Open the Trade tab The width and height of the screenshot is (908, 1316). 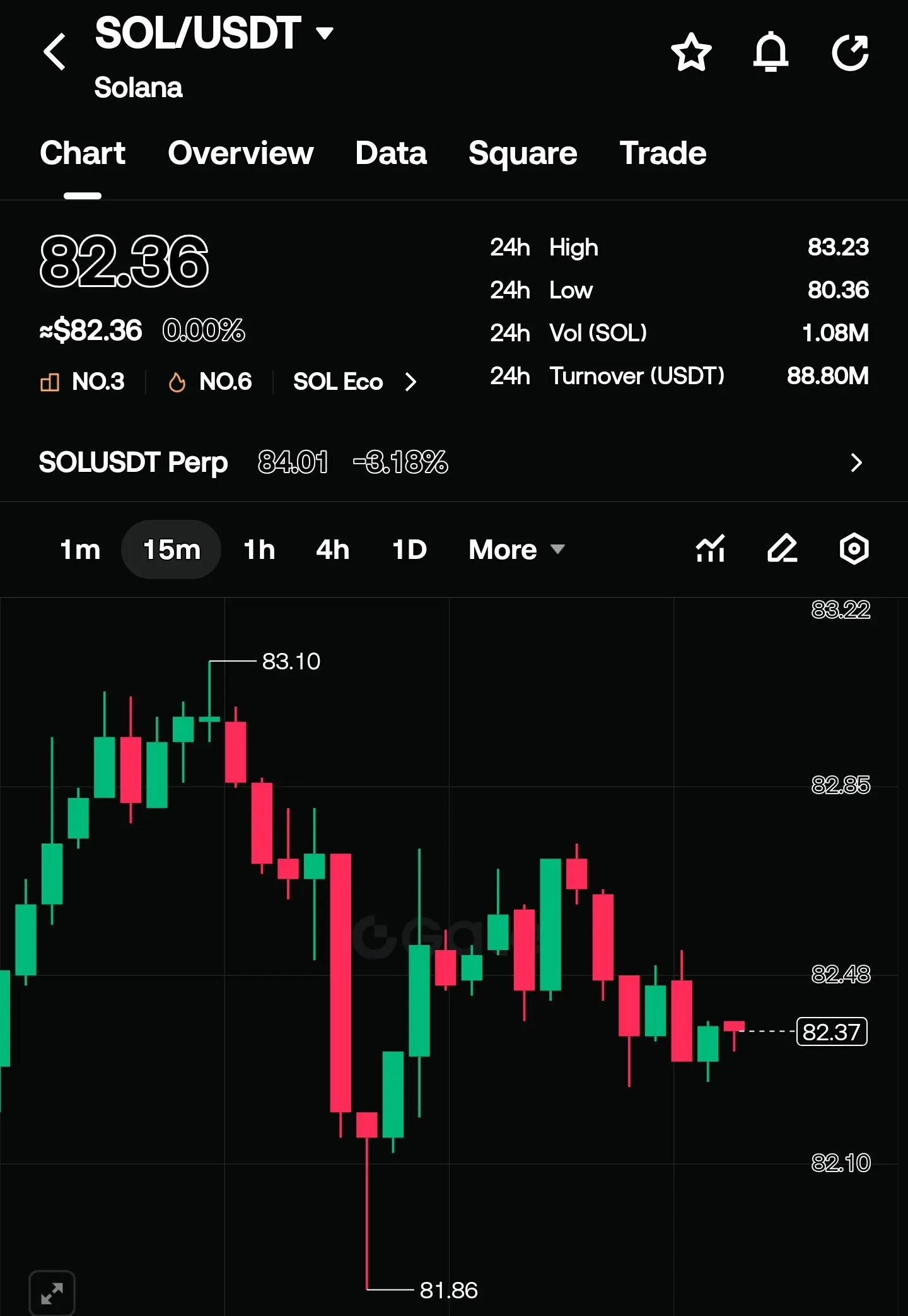tap(663, 153)
